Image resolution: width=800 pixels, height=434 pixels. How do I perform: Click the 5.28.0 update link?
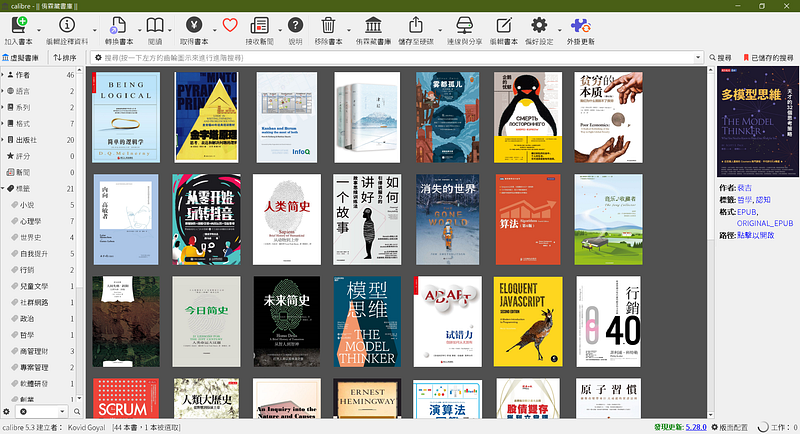695,426
